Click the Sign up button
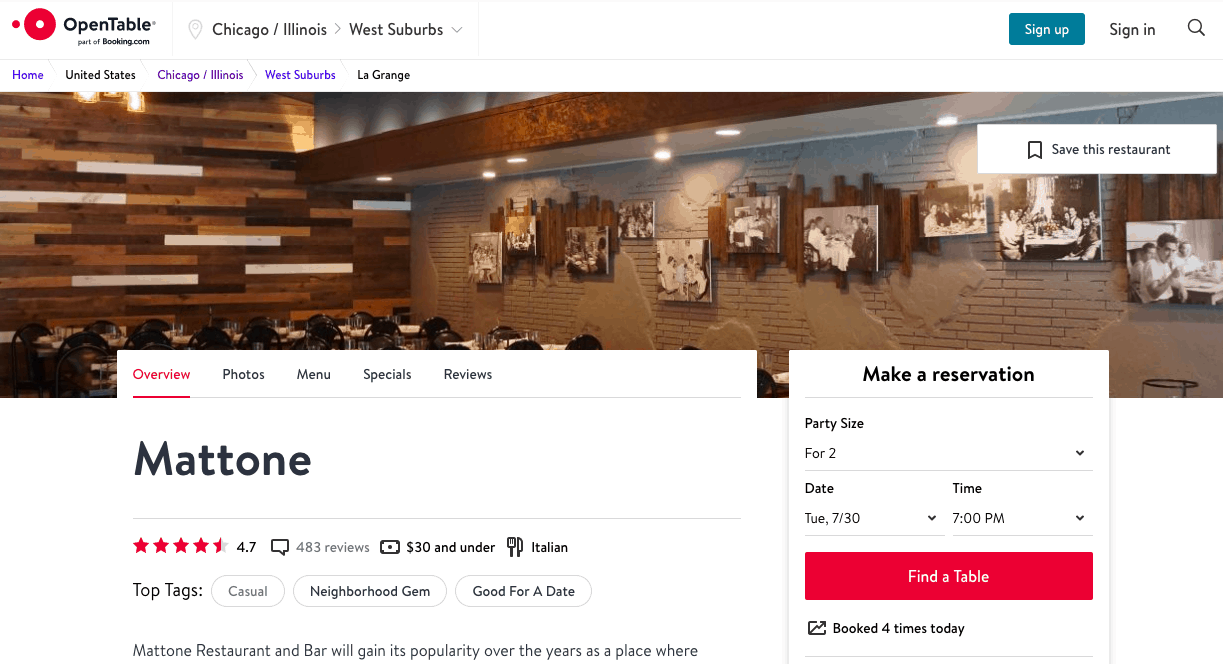This screenshot has width=1223, height=664. pos(1046,29)
